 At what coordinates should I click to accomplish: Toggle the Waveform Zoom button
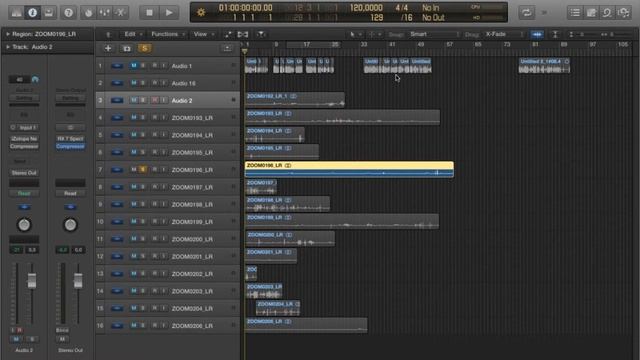pos(537,34)
